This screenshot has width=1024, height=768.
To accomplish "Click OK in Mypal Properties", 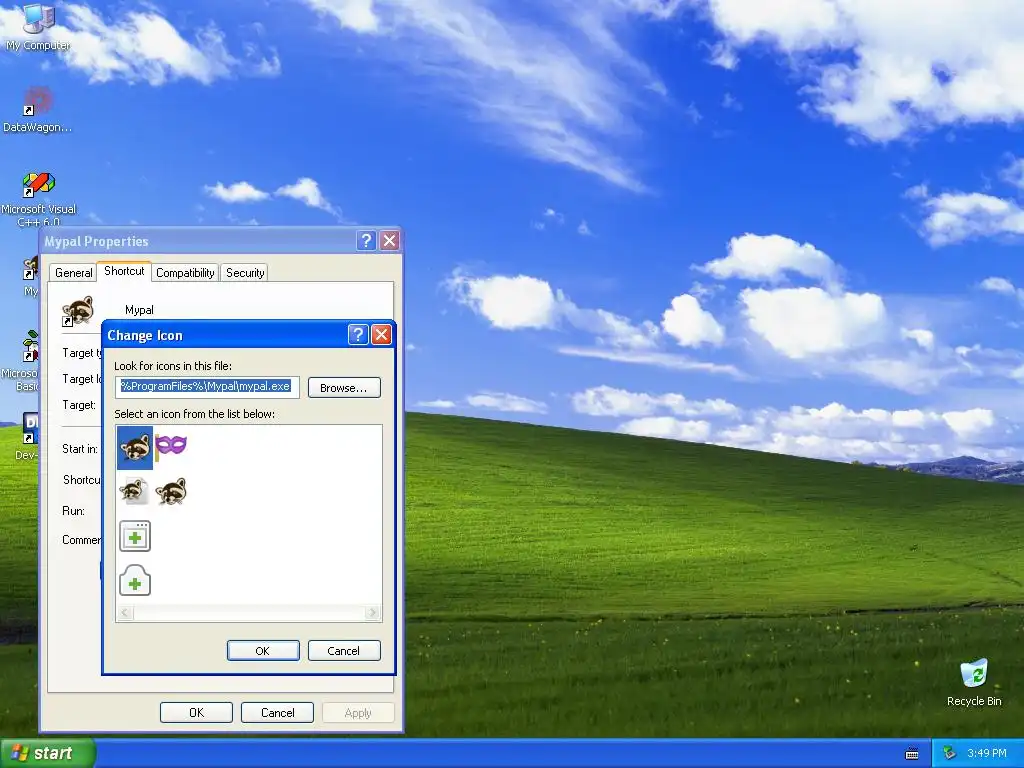I will coord(197,712).
